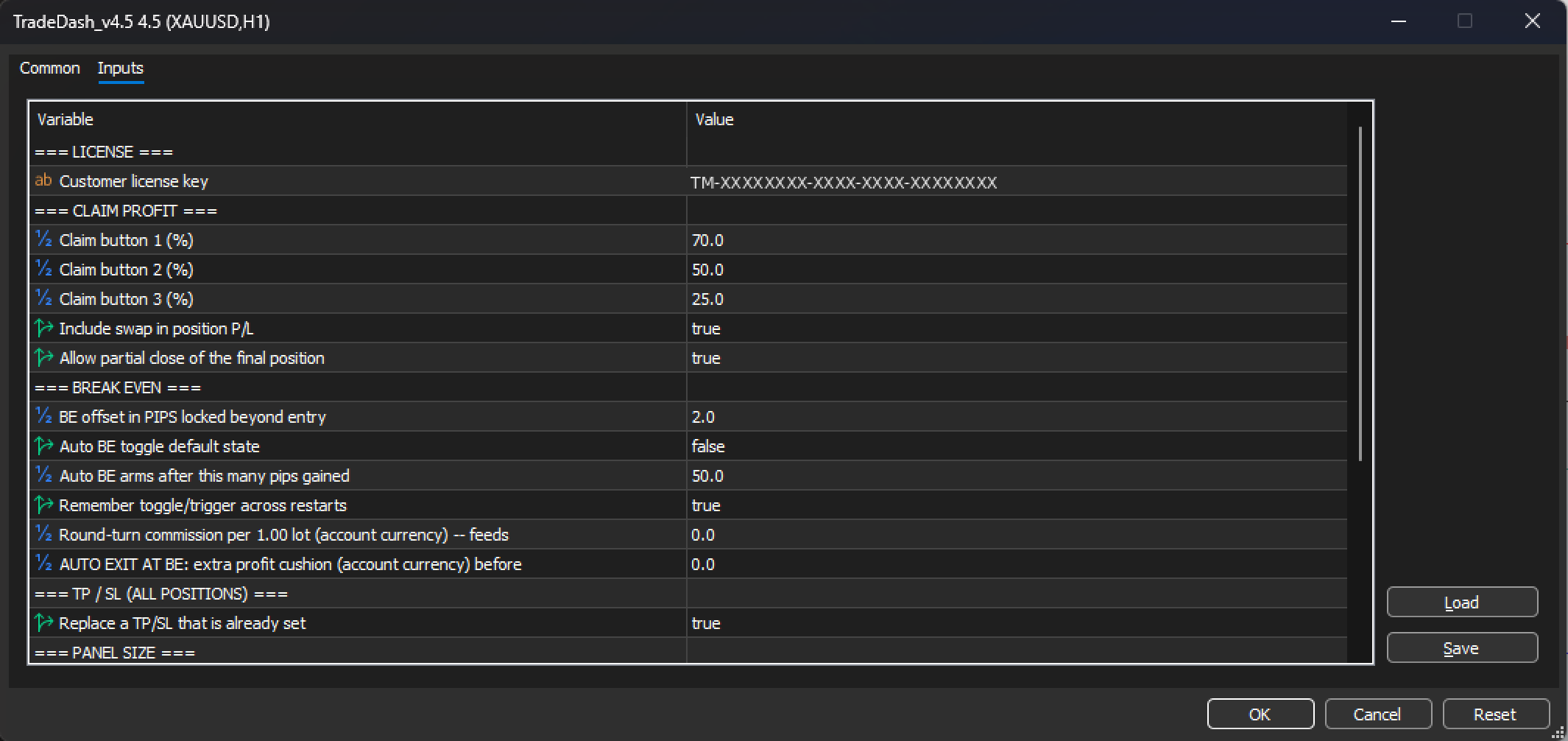Screen dimensions: 1568x741
Task: Open the false value for Auto BE toggle default
Action: click(x=1017, y=446)
